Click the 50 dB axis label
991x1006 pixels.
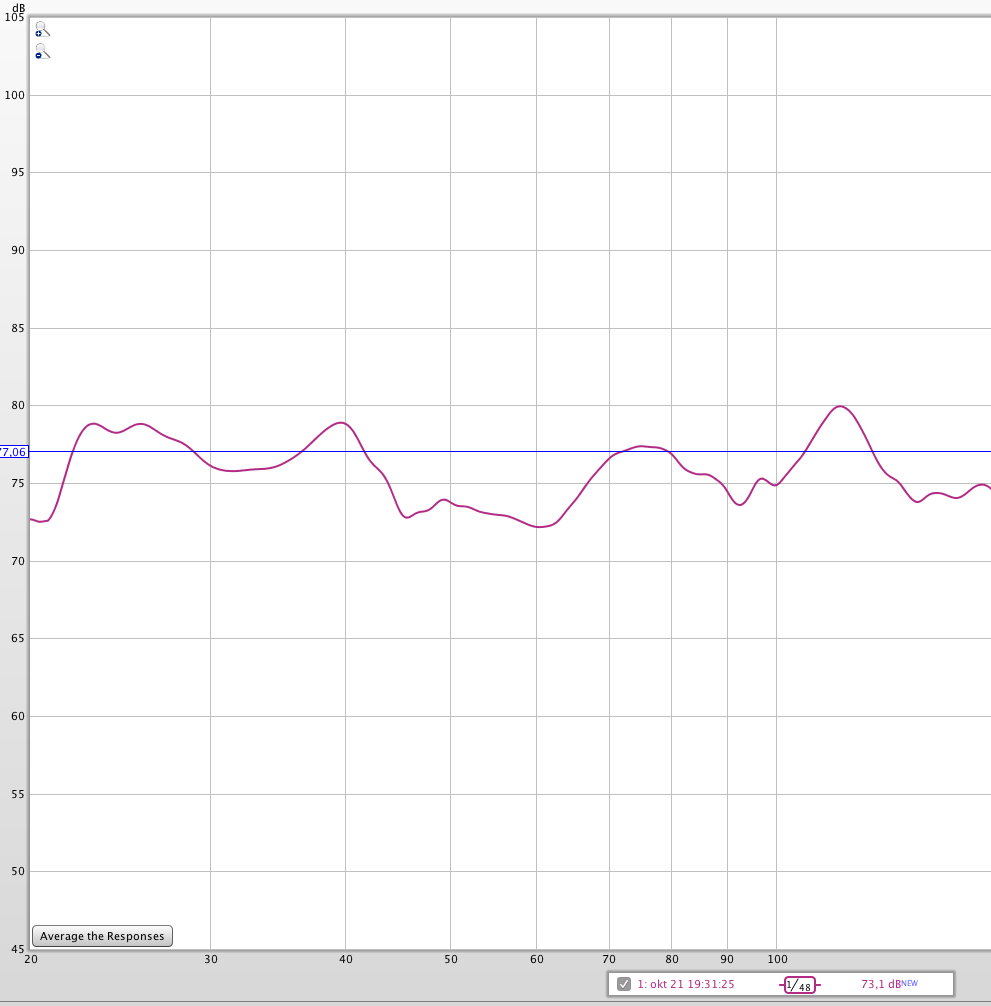(x=18, y=871)
